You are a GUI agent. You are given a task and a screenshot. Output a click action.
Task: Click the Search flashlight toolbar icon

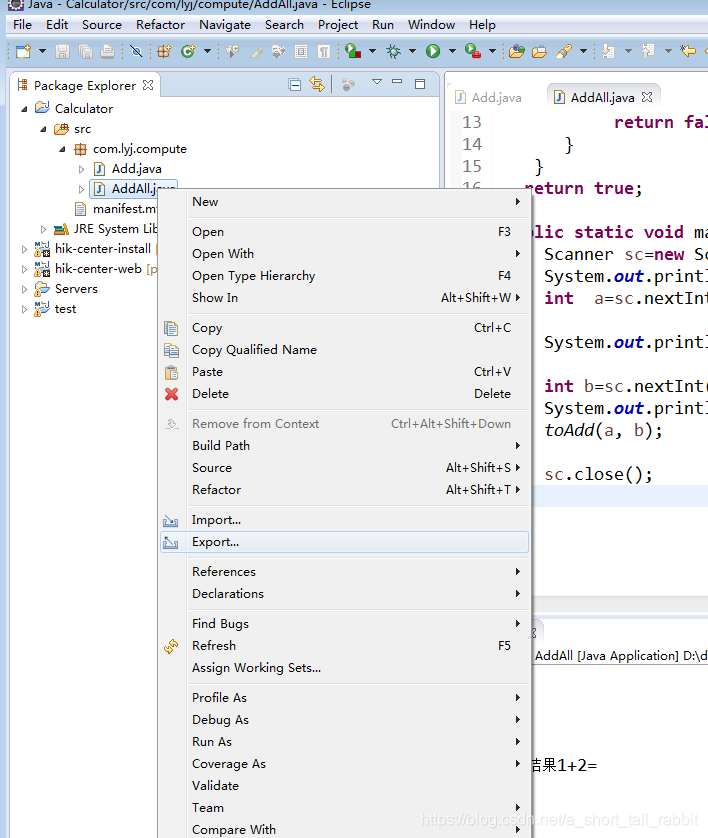[564, 51]
